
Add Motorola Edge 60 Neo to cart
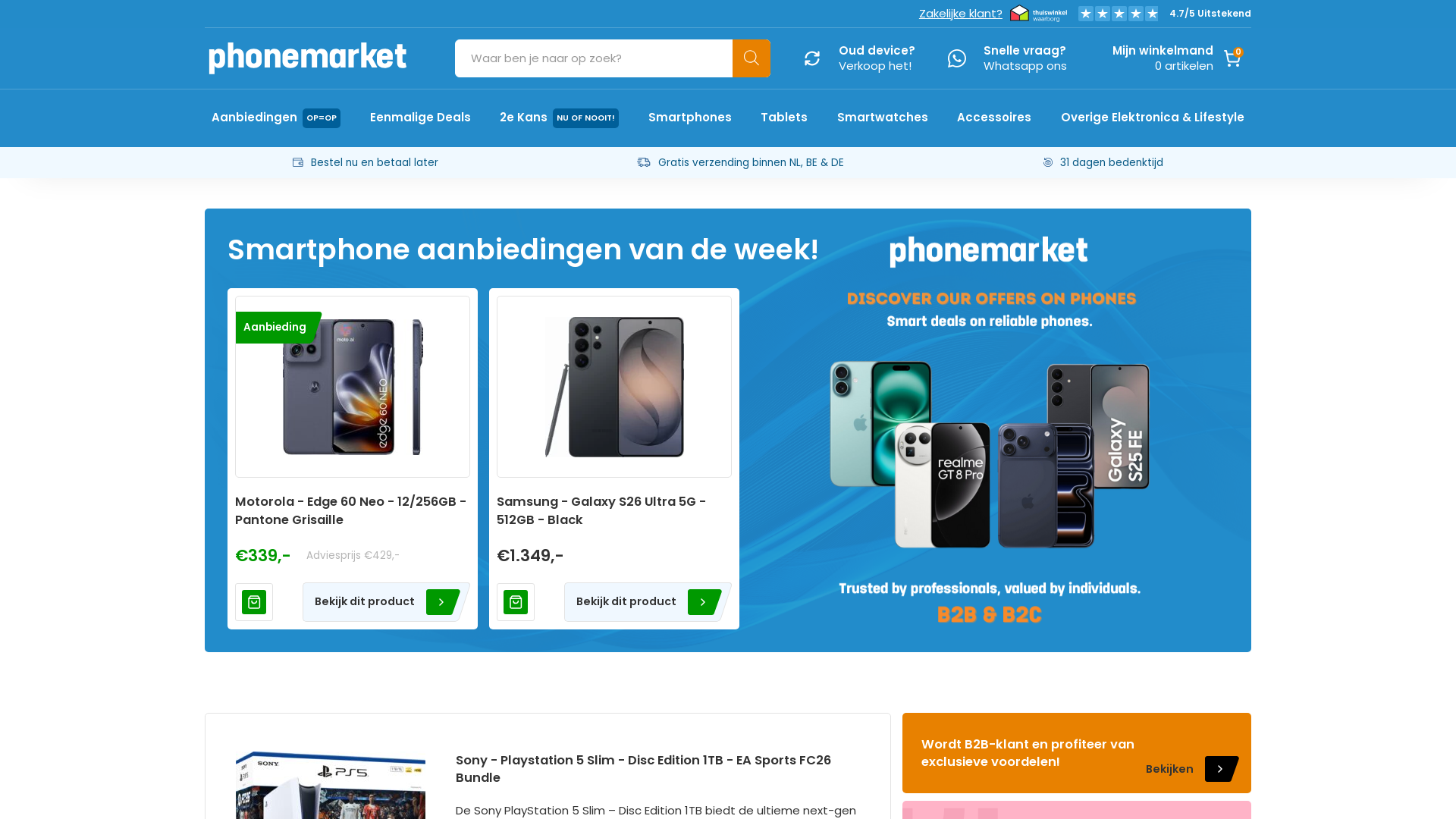(x=254, y=602)
